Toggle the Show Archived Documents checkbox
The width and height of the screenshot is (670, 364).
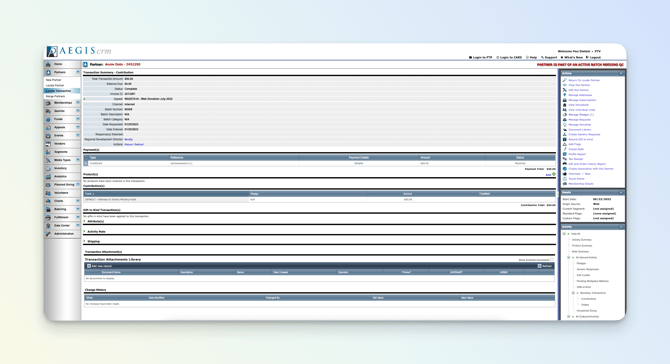[552, 259]
